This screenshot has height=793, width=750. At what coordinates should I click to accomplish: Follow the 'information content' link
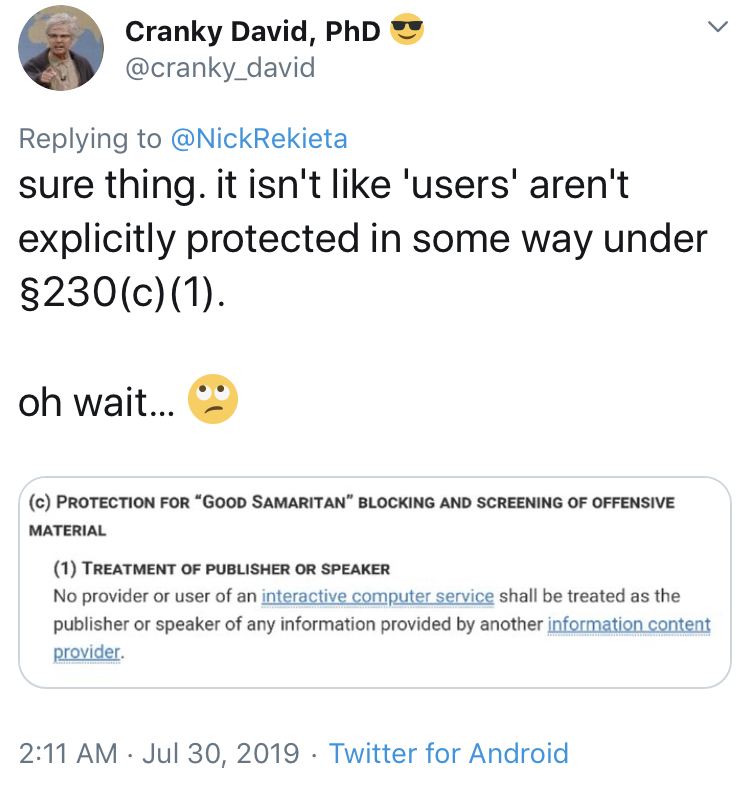tap(629, 624)
